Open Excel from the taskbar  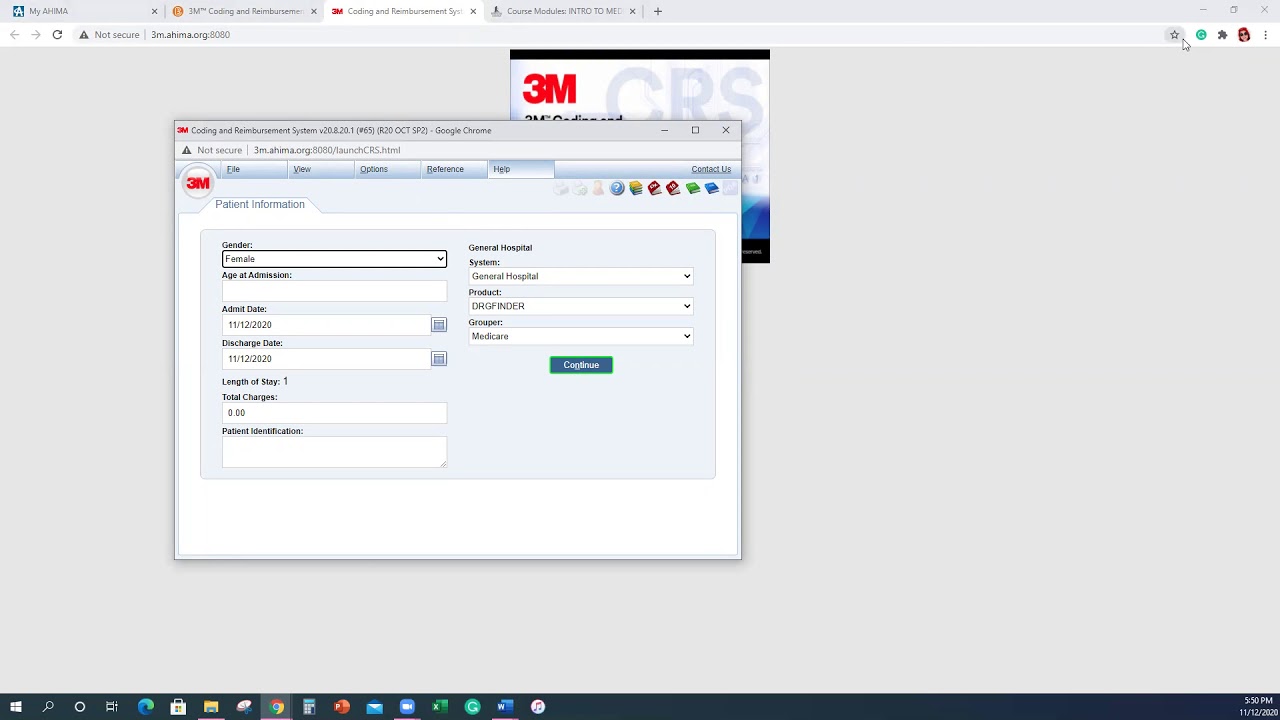pyautogui.click(x=440, y=707)
